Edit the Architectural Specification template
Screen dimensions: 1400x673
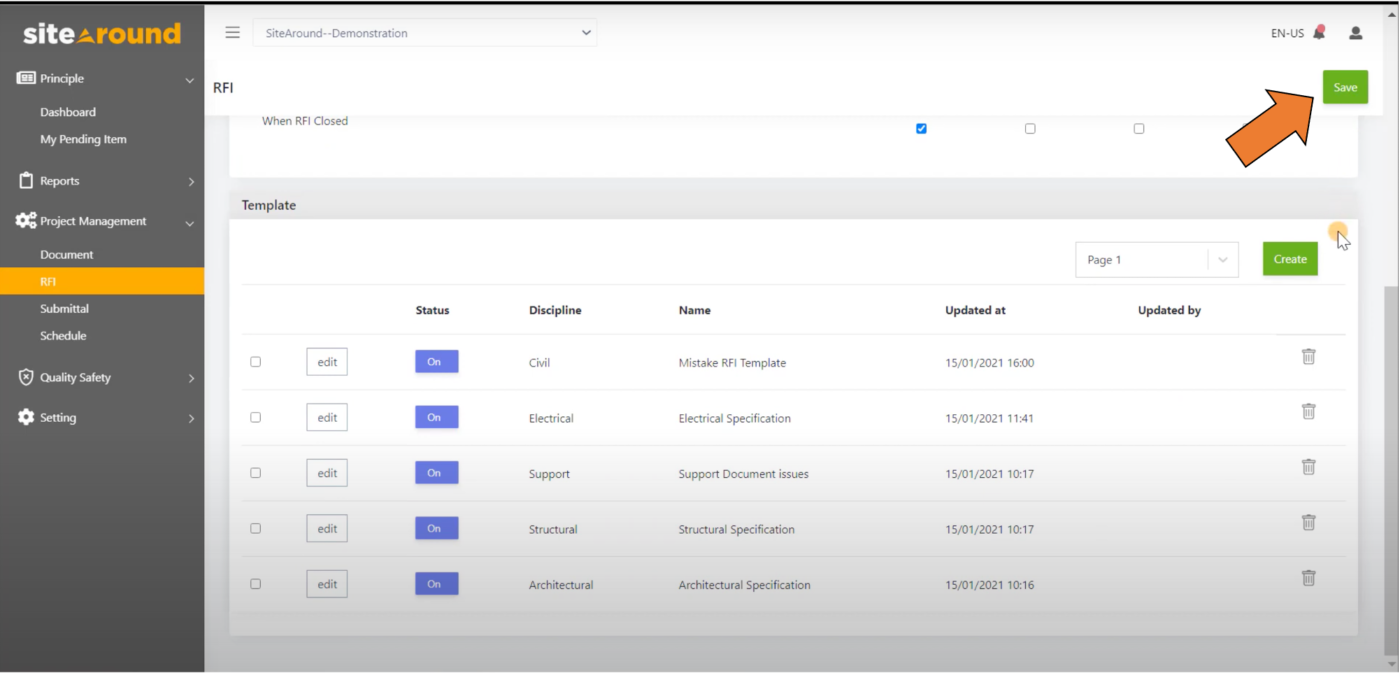tap(326, 583)
